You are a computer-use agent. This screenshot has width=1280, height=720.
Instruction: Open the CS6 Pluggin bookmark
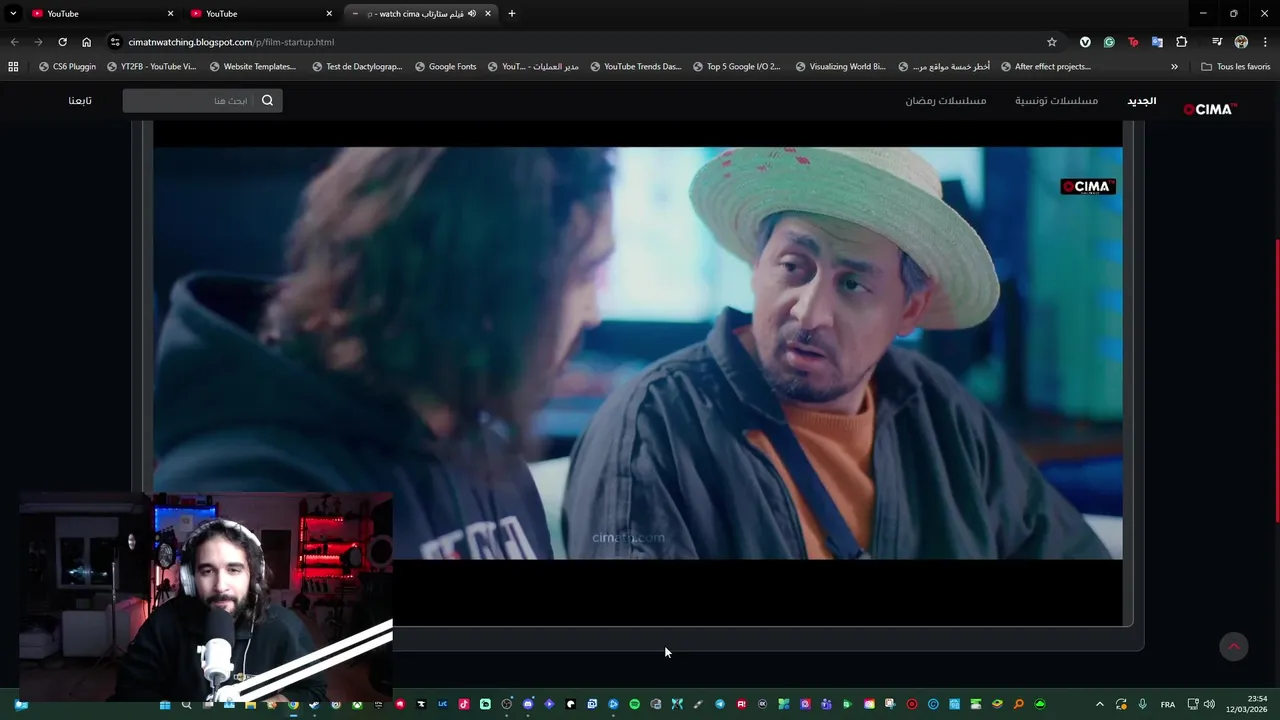(x=67, y=67)
